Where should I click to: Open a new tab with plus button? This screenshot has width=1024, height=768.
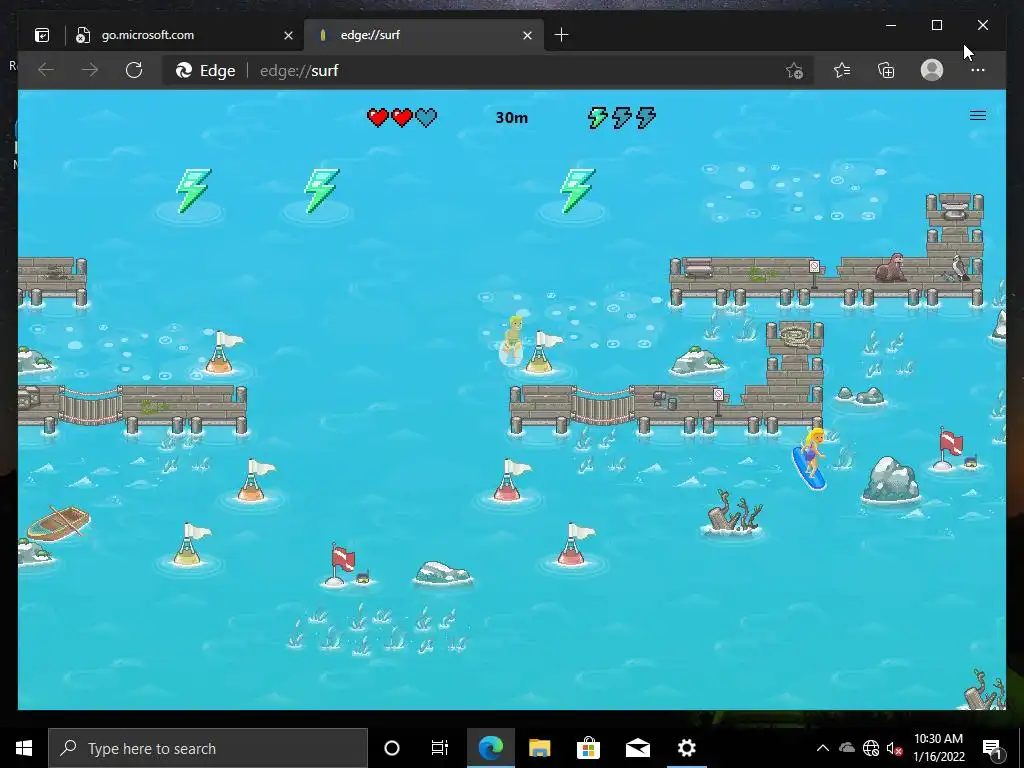click(561, 35)
